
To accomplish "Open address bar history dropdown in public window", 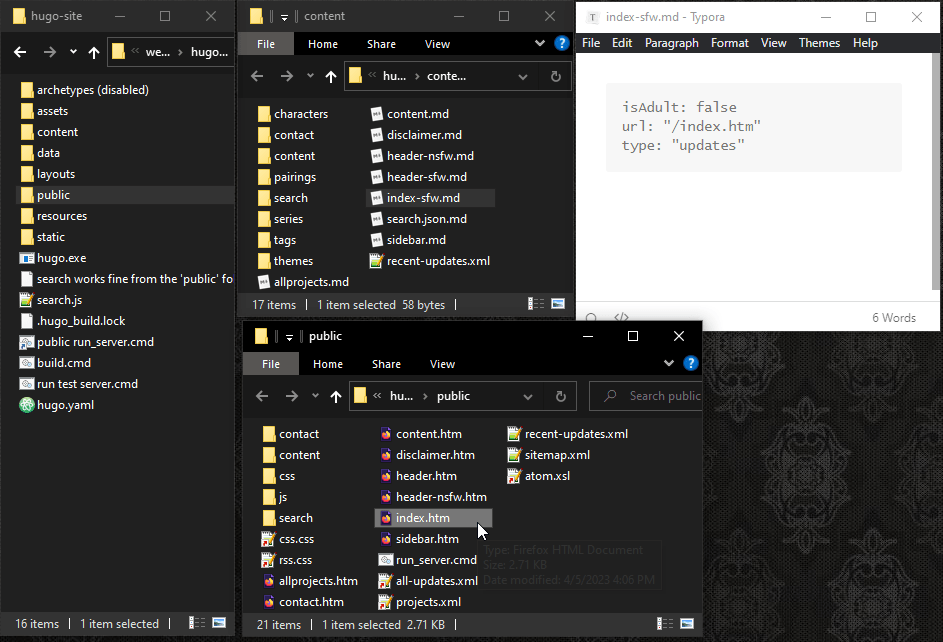I will (x=533, y=396).
